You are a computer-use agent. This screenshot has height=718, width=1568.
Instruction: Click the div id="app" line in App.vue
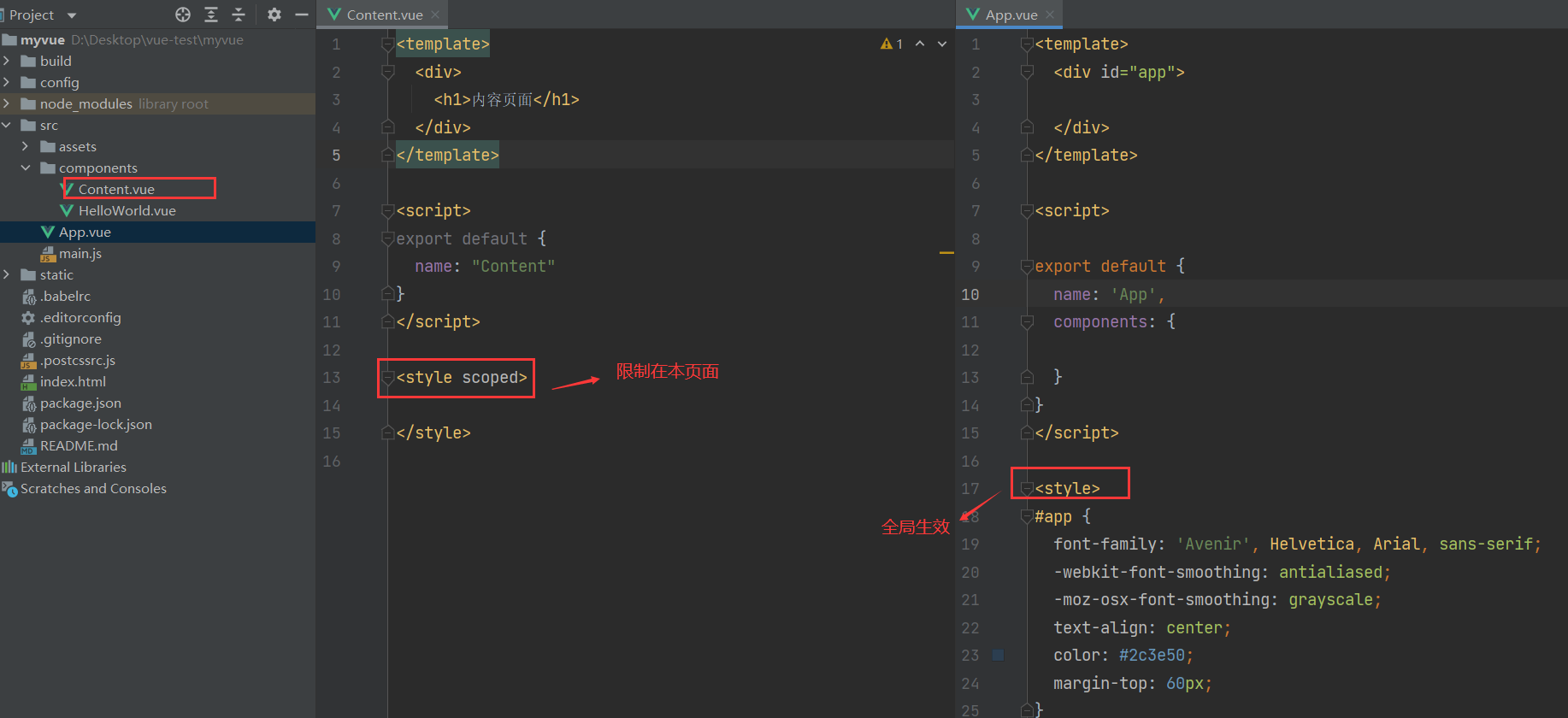pyautogui.click(x=1119, y=73)
